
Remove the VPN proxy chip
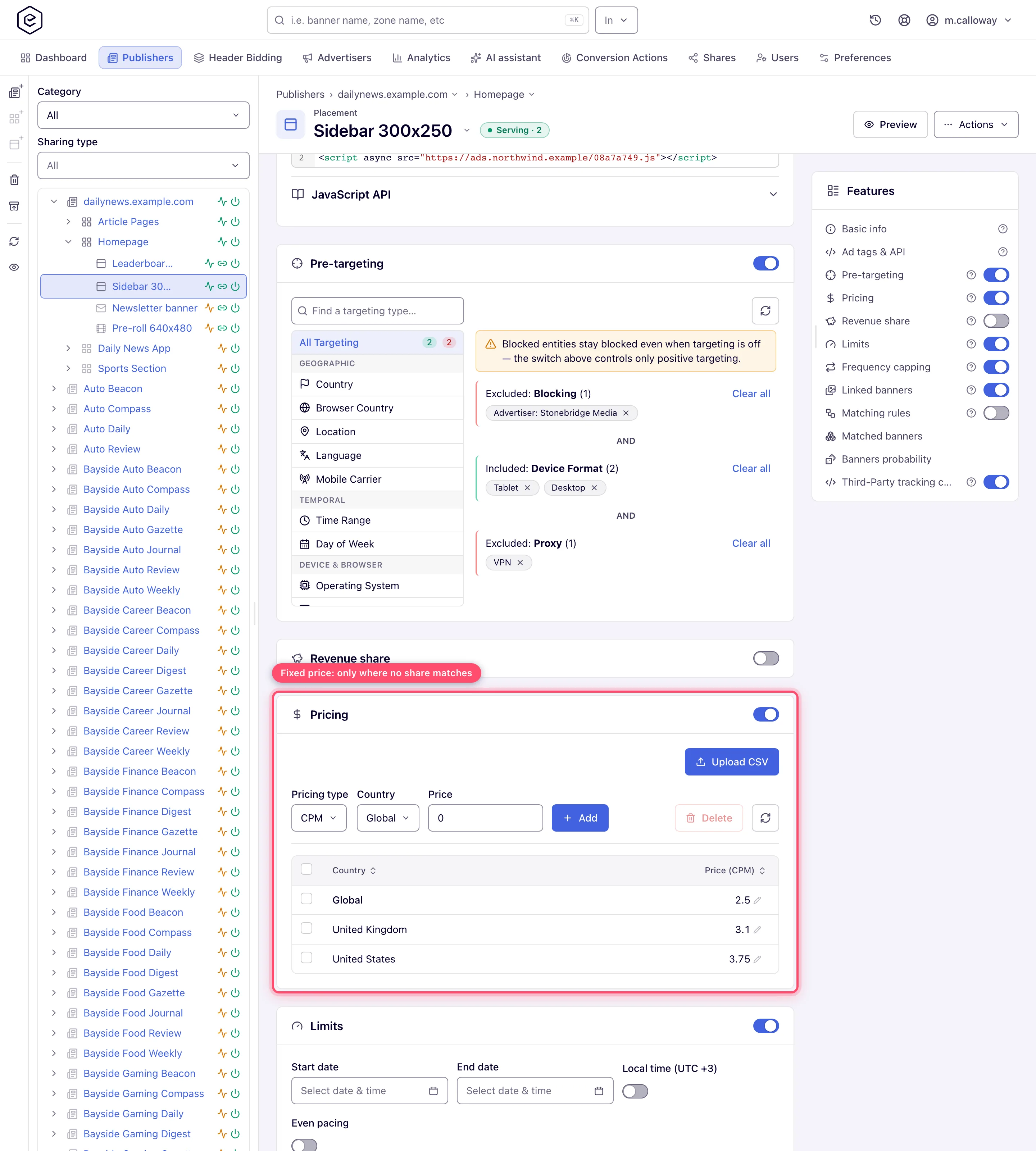pos(520,563)
